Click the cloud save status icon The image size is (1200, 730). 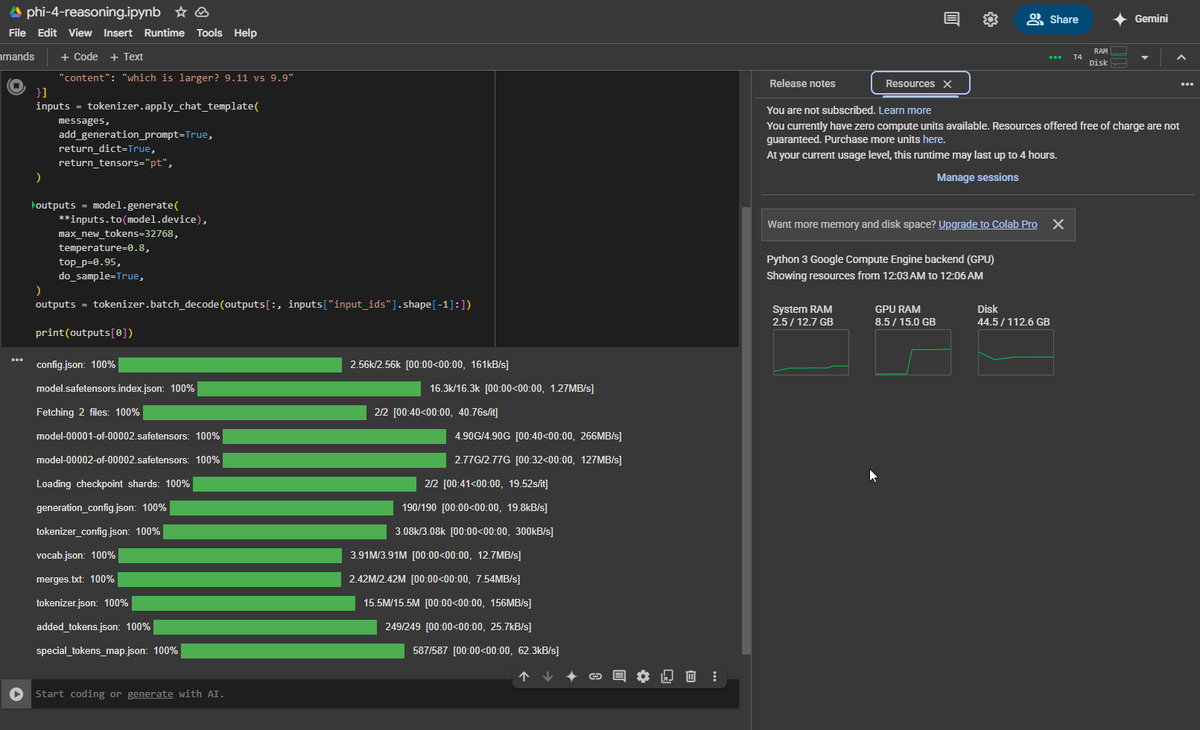pos(201,12)
